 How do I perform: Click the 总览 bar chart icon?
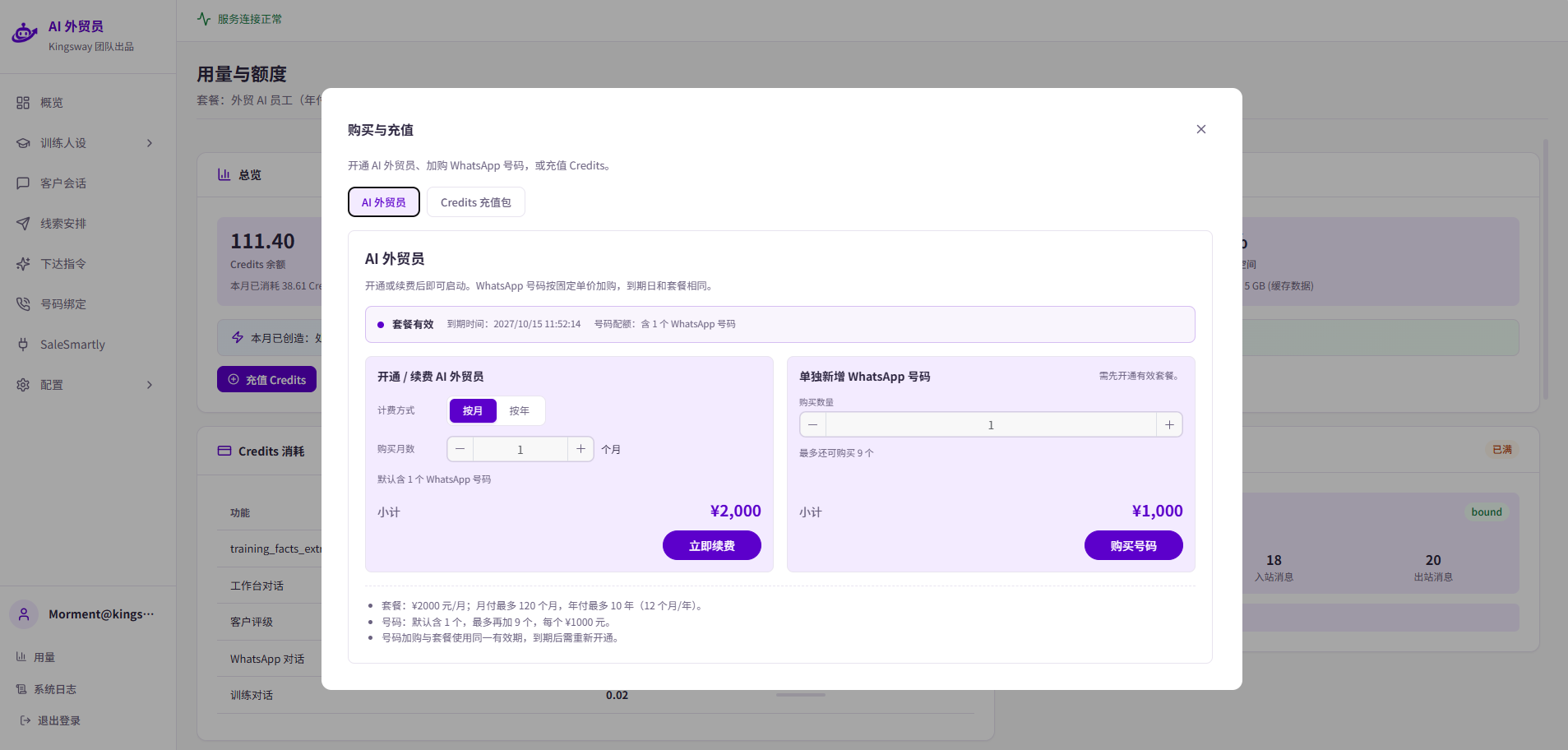(224, 174)
